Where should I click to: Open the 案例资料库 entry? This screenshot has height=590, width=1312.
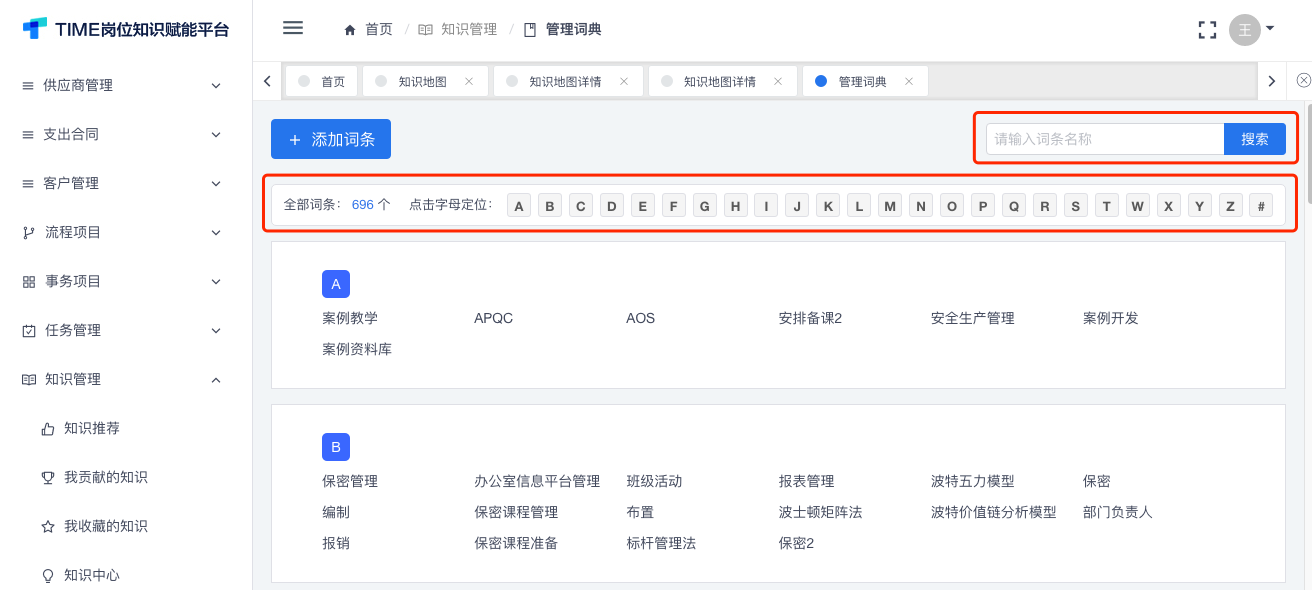pos(357,349)
